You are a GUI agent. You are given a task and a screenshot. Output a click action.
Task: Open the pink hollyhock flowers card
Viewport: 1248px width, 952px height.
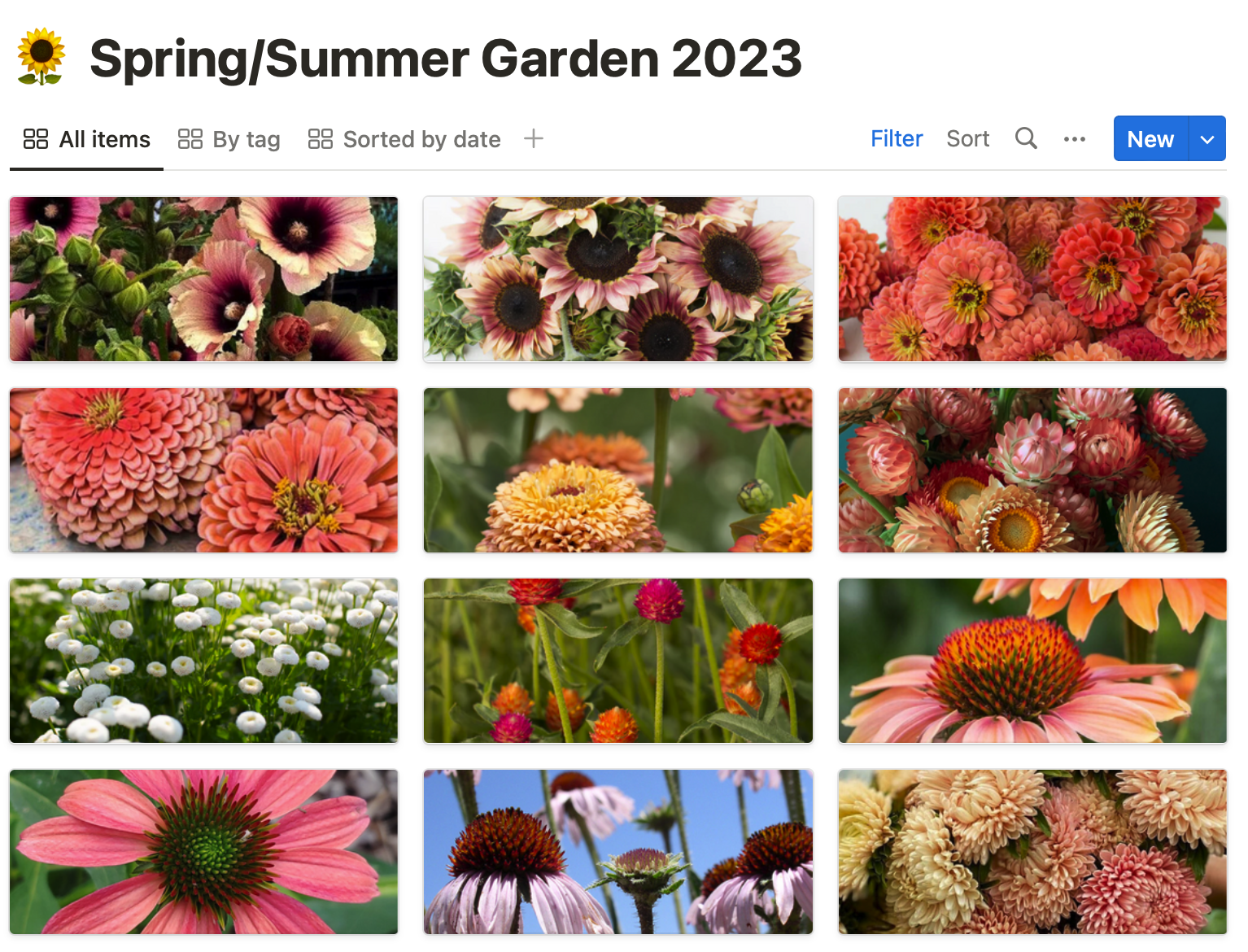[204, 278]
